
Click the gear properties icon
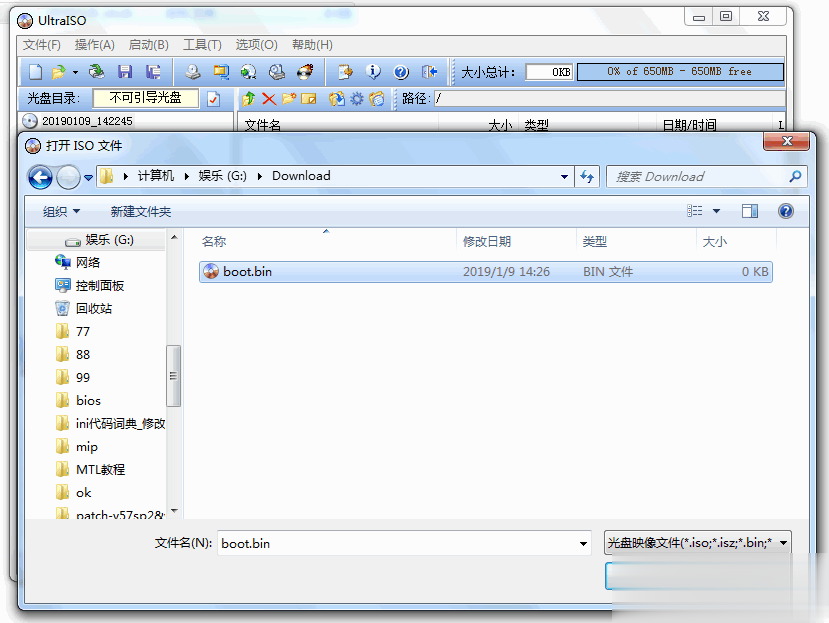357,99
